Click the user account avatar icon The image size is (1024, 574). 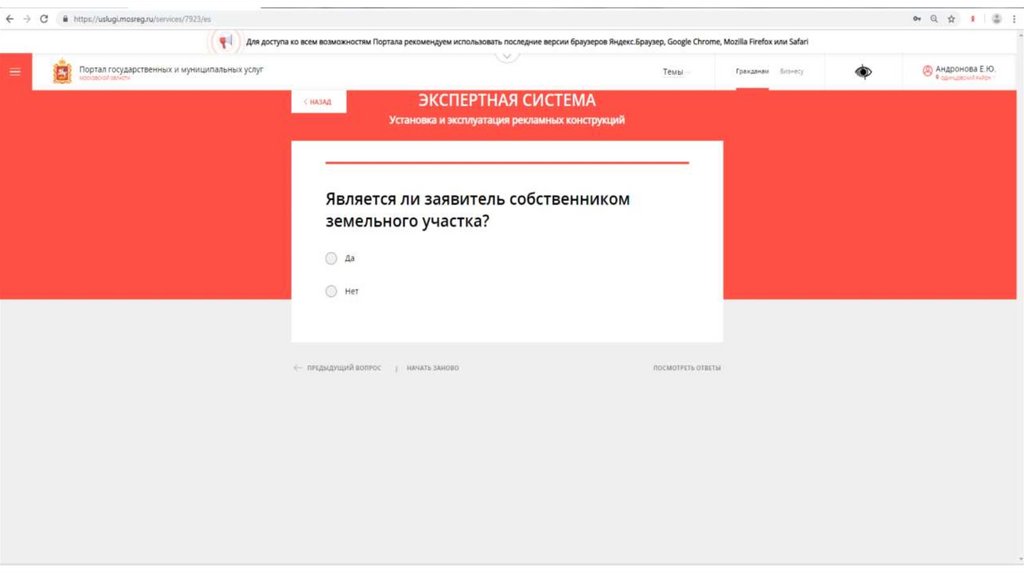[x=927, y=71]
